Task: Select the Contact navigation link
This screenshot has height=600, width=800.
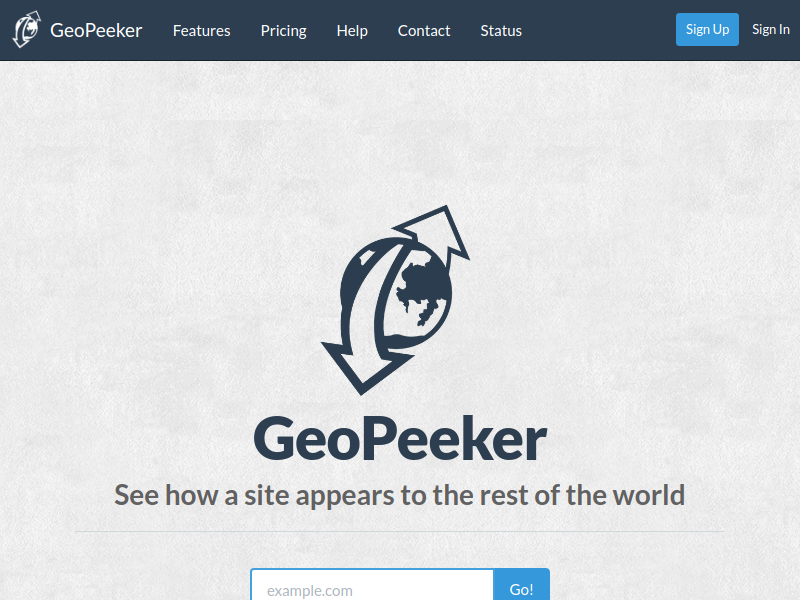Action: coord(424,31)
